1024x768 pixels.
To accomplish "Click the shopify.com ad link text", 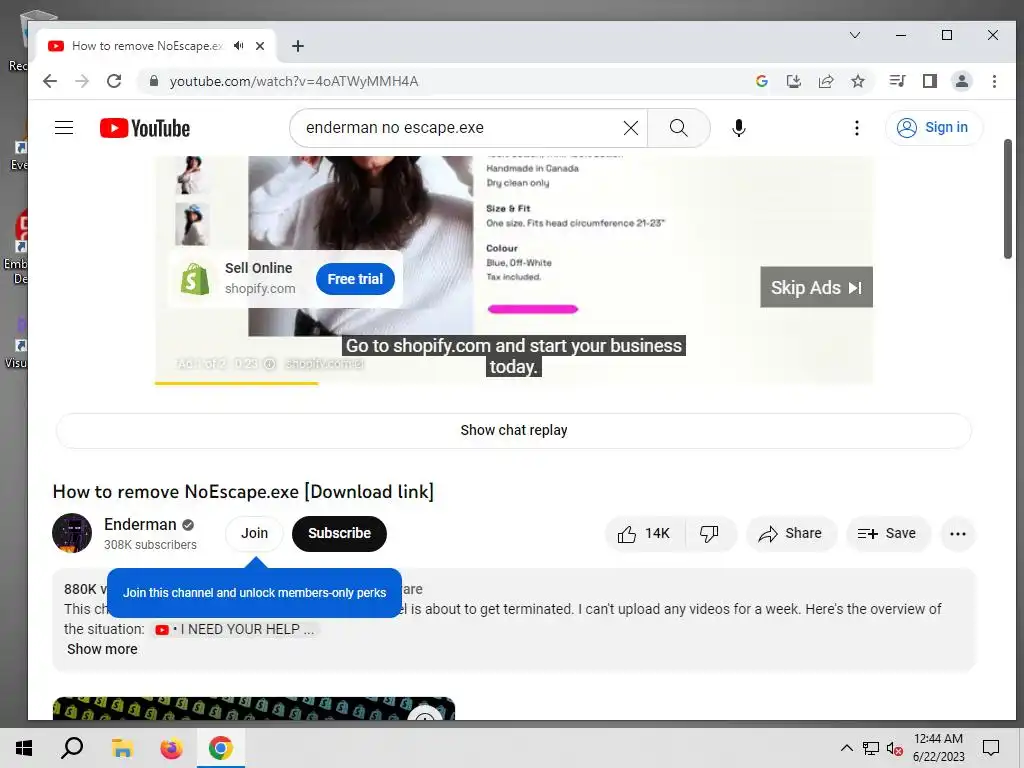I will pyautogui.click(x=260, y=289).
